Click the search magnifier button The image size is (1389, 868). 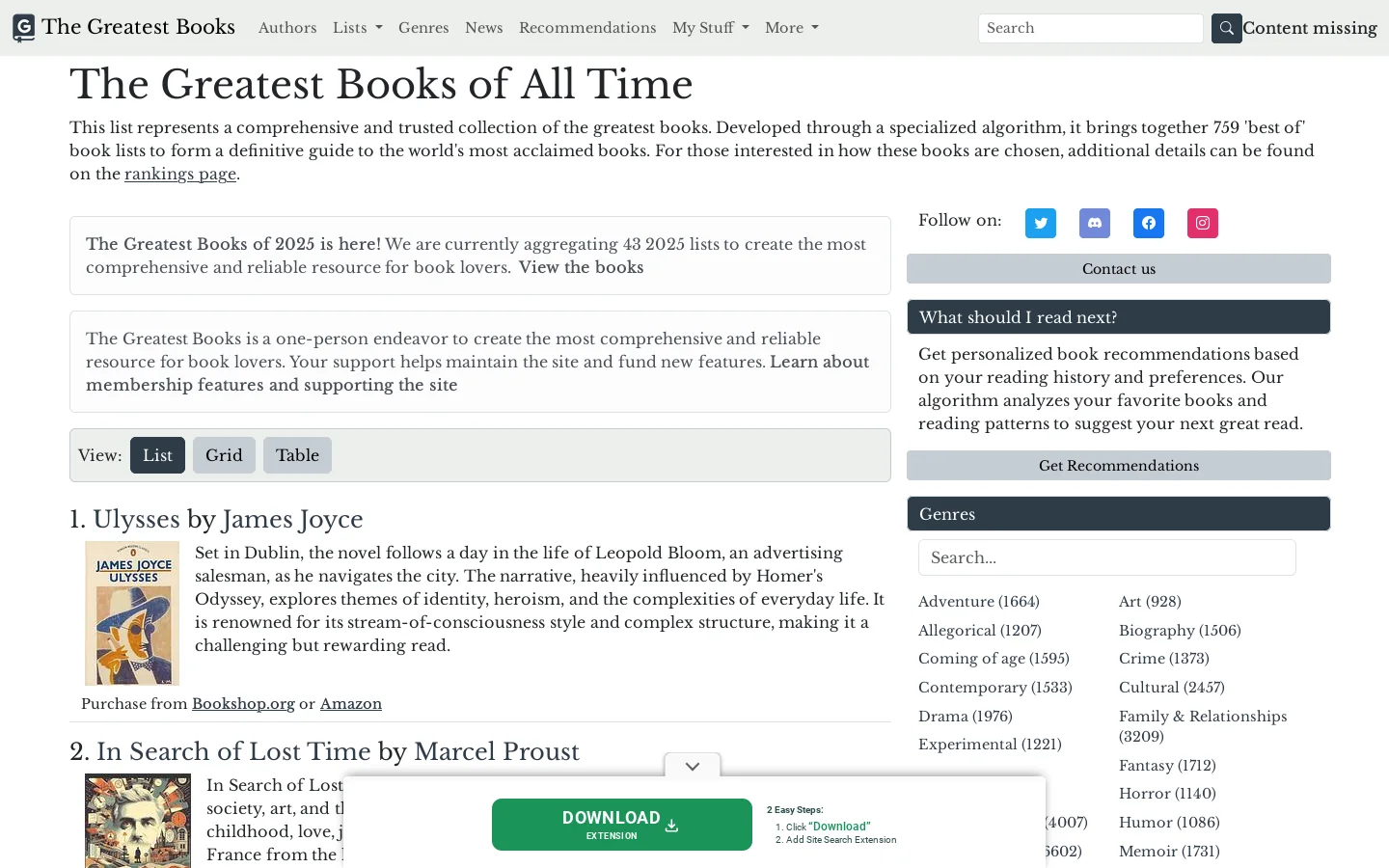click(x=1227, y=28)
